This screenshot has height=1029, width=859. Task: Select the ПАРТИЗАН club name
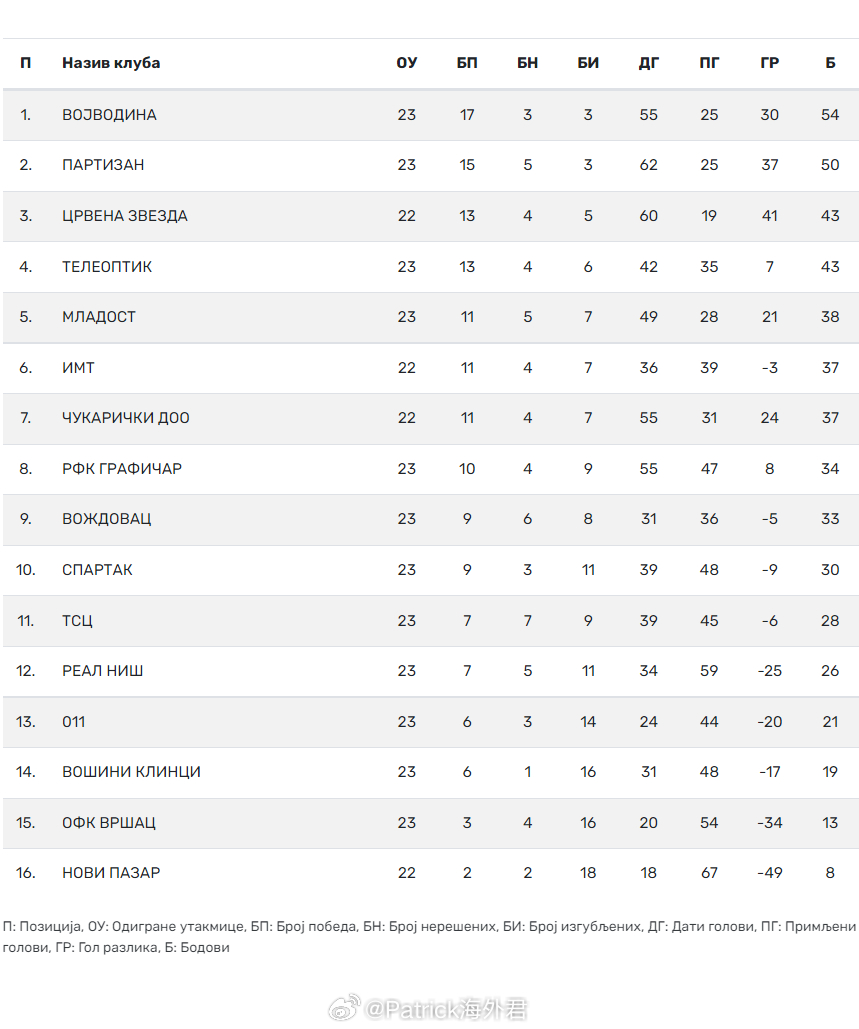click(103, 165)
